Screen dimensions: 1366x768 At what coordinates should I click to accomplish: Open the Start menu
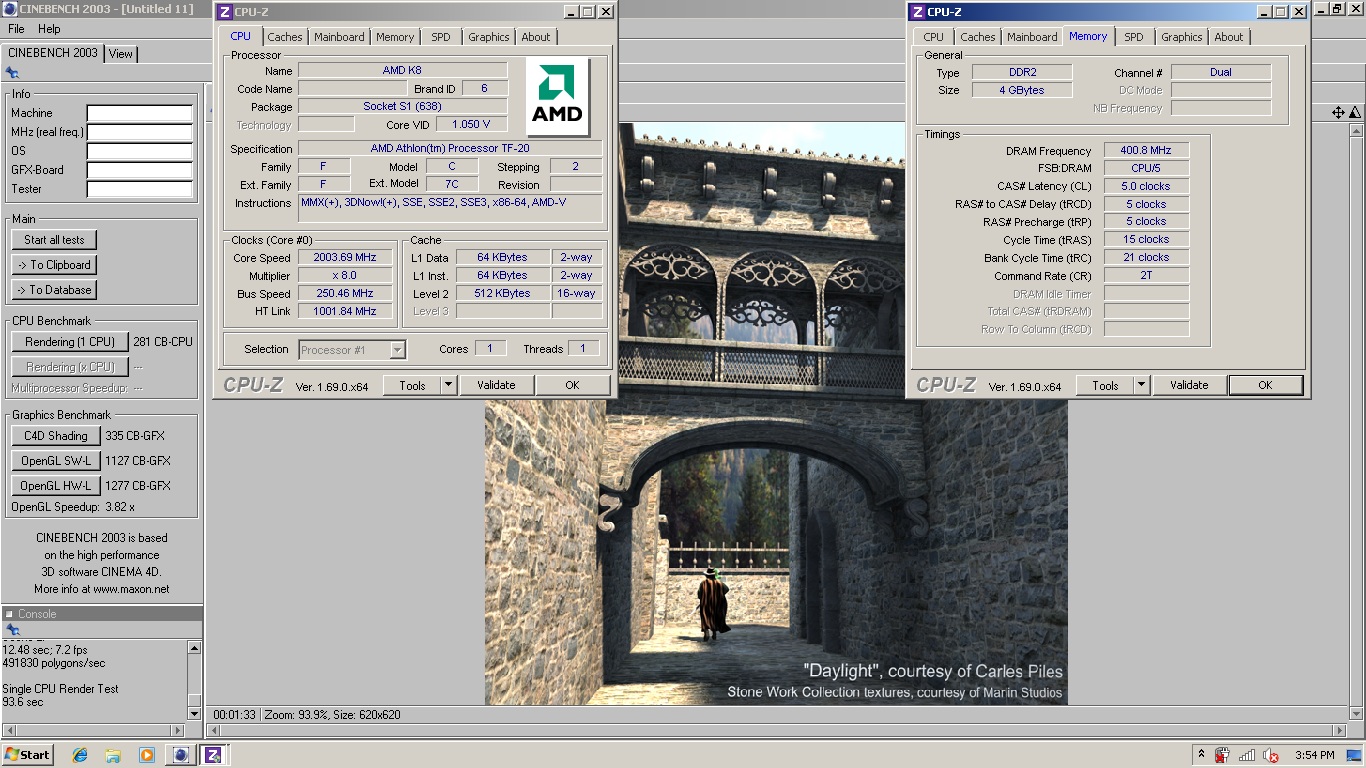tap(28, 755)
